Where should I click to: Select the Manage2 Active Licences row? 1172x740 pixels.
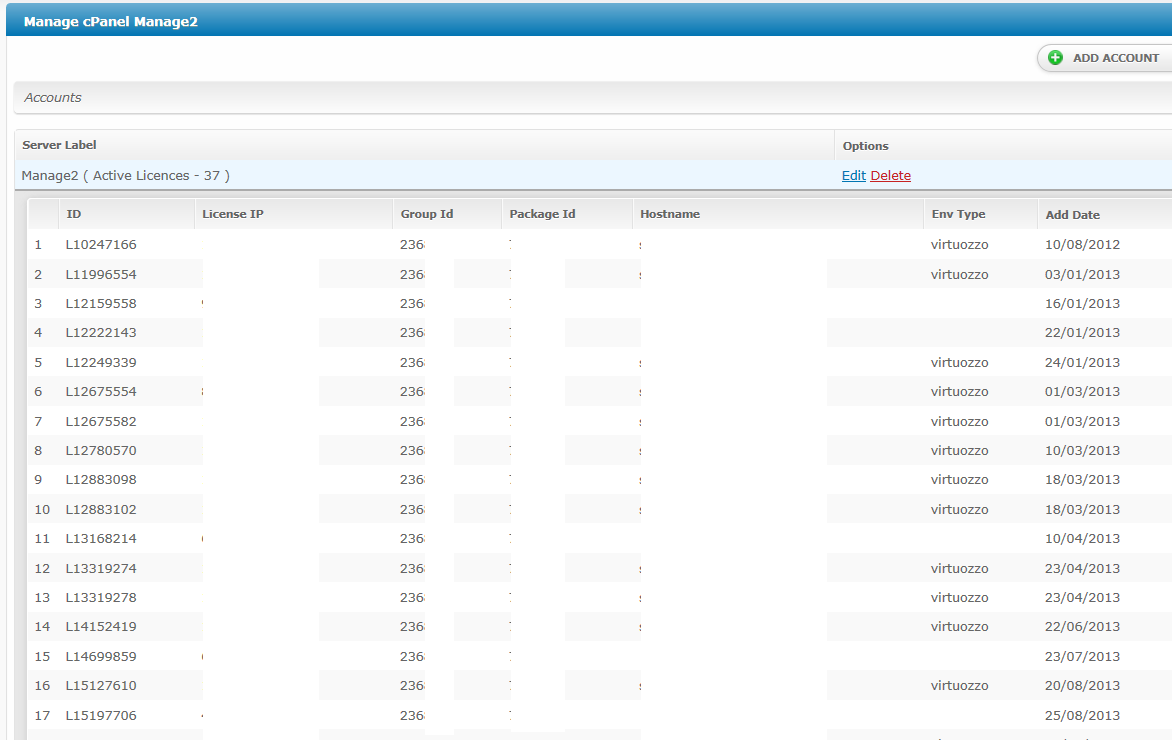pyautogui.click(x=593, y=176)
